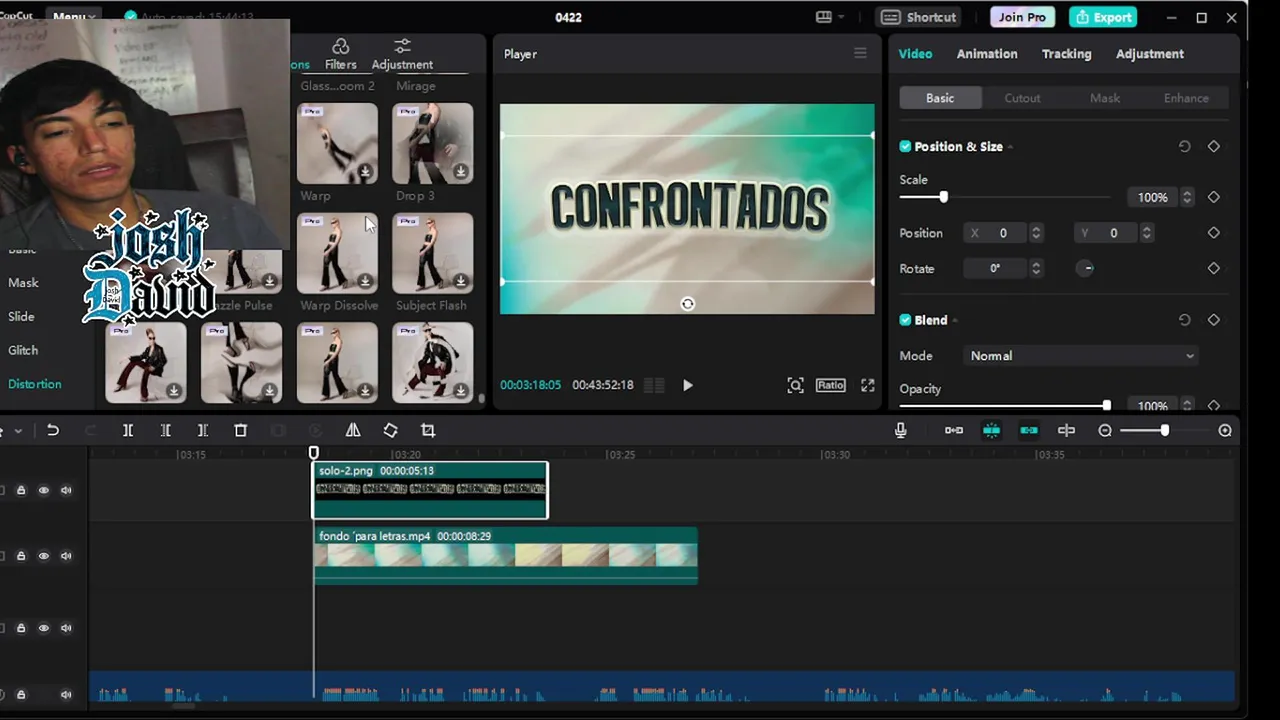Reset Position & Size settings
Screen dimensions: 1280x720
tap(1184, 146)
